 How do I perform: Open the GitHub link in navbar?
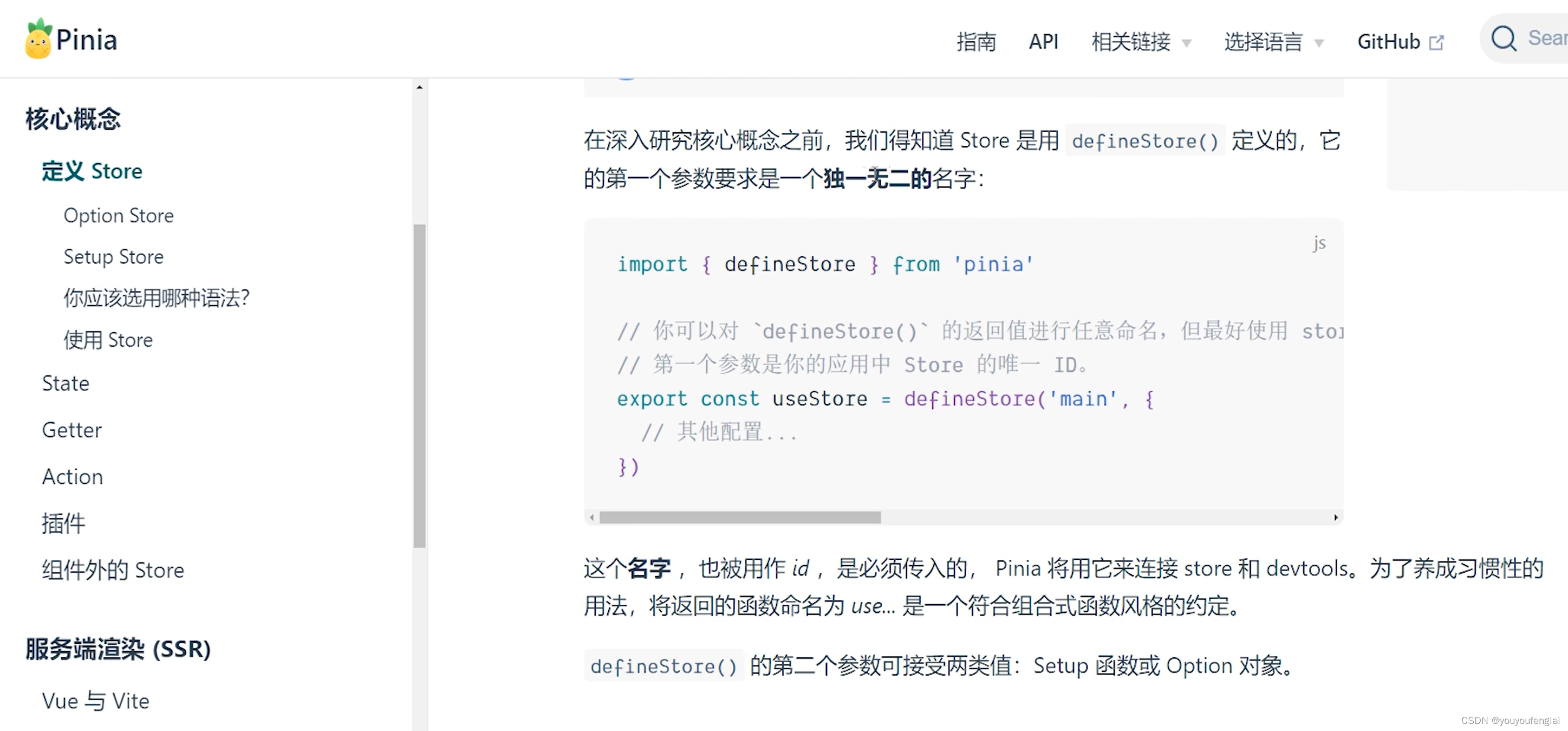coord(1400,41)
